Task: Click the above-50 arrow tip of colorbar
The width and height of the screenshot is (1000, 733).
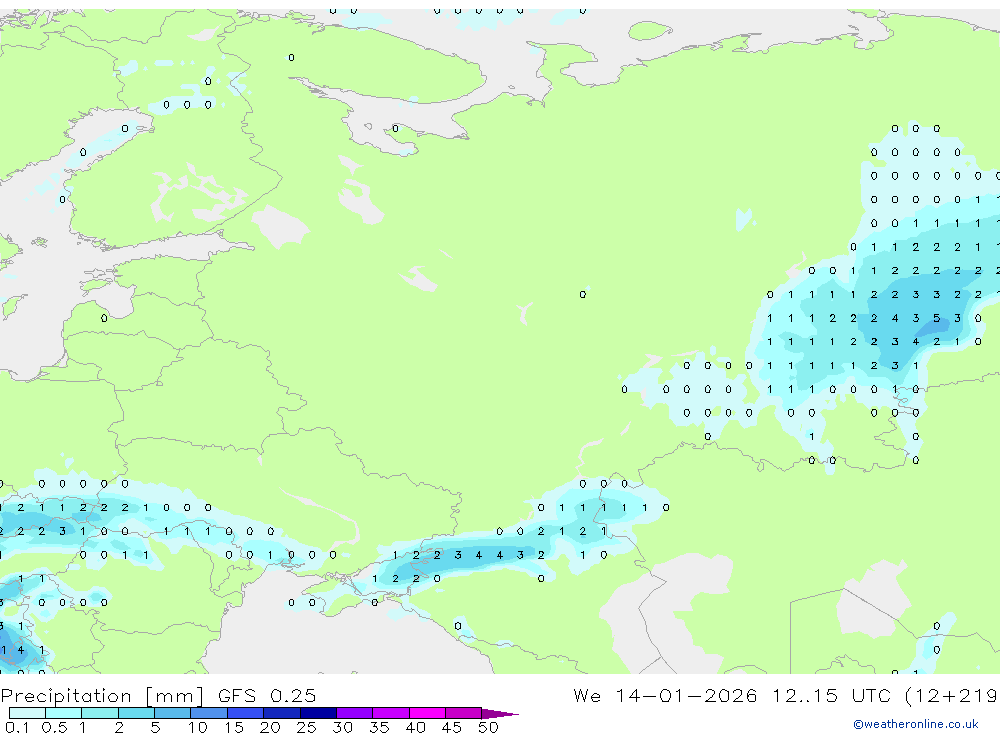Action: tap(500, 713)
